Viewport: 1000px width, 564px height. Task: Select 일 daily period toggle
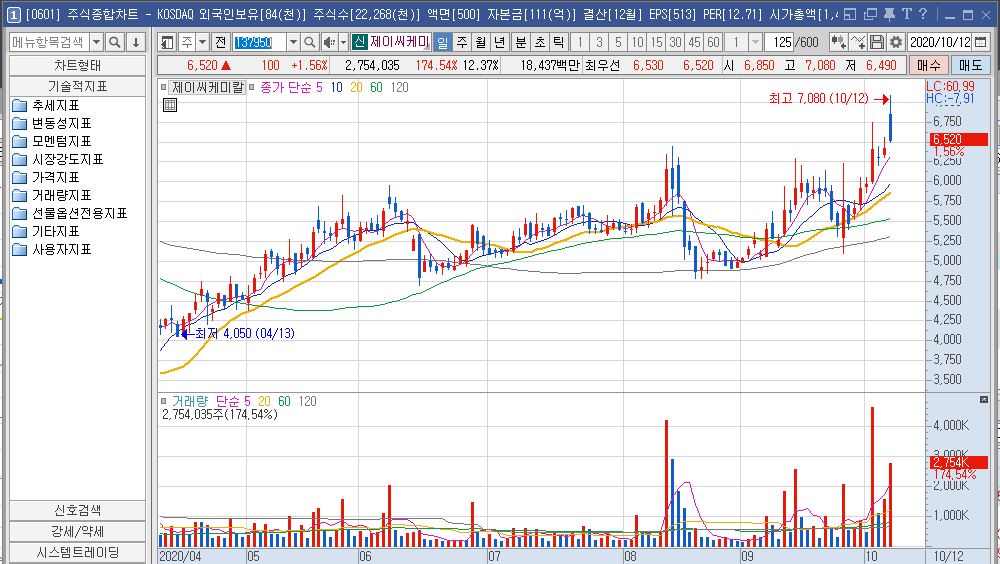tap(442, 43)
